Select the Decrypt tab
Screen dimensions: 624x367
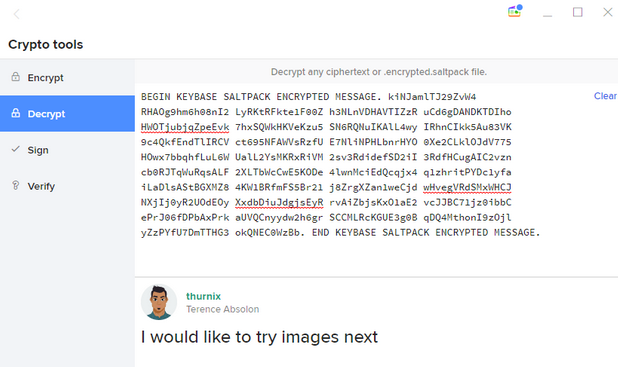(67, 113)
